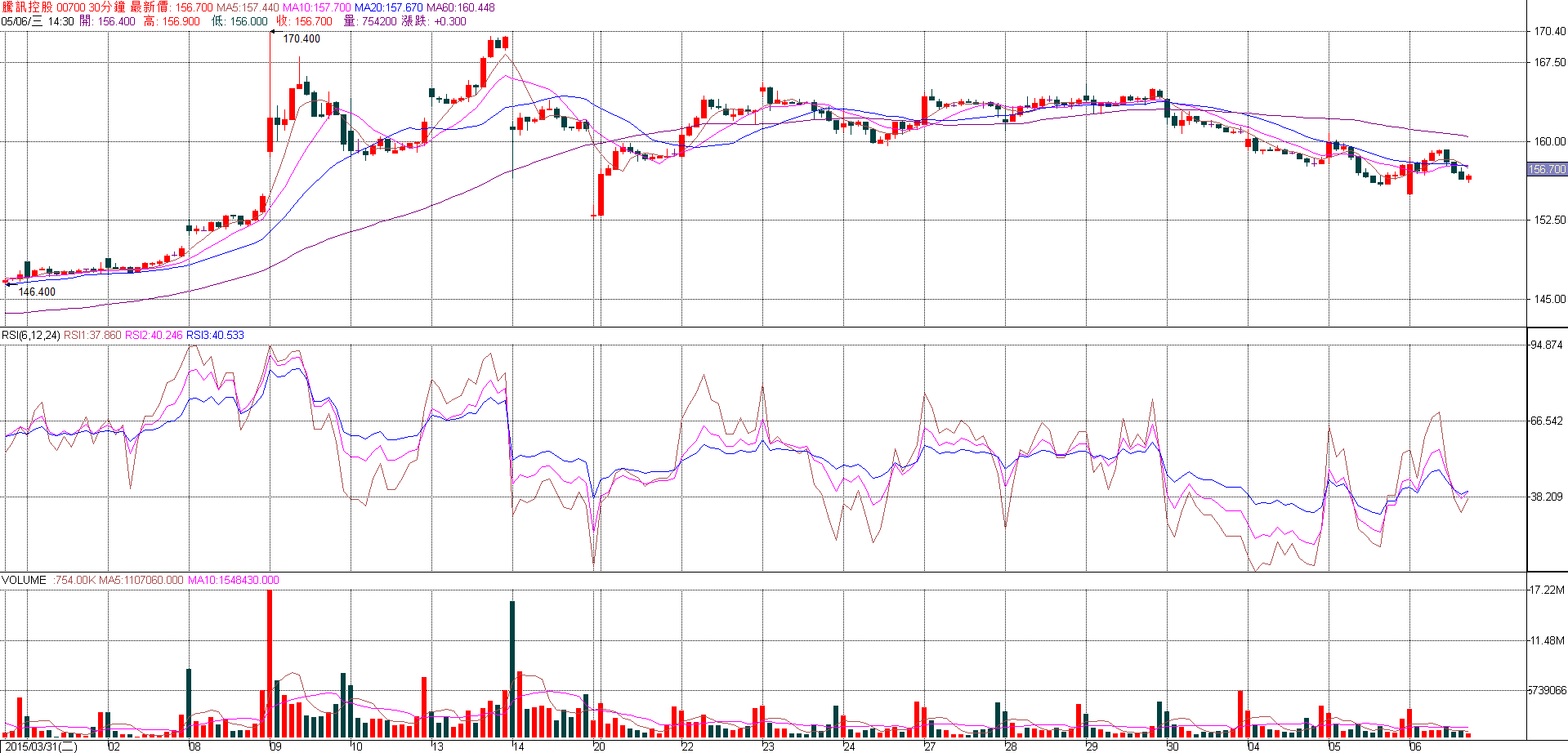Select the current price tag 156.700
The height and width of the screenshot is (753, 1568).
1547,169
